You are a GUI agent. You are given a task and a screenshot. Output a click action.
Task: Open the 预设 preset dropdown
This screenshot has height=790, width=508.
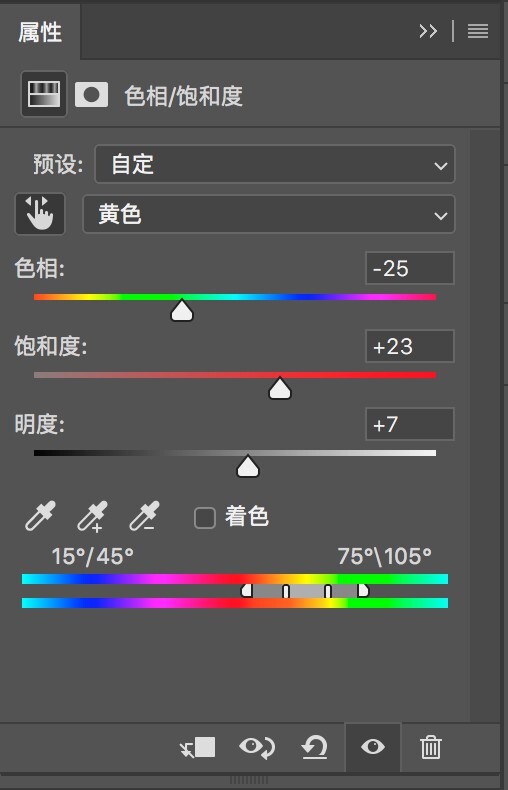pos(275,164)
